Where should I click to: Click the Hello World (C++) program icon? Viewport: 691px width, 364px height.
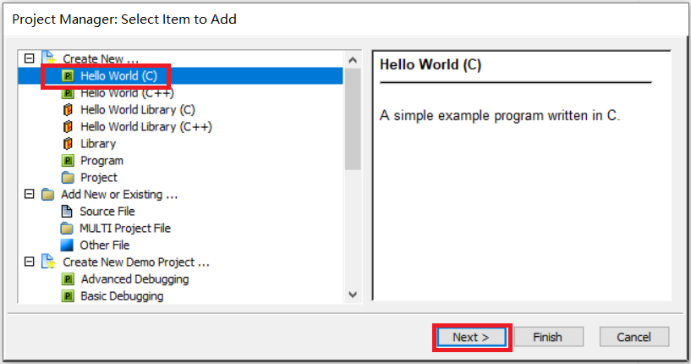(x=67, y=93)
